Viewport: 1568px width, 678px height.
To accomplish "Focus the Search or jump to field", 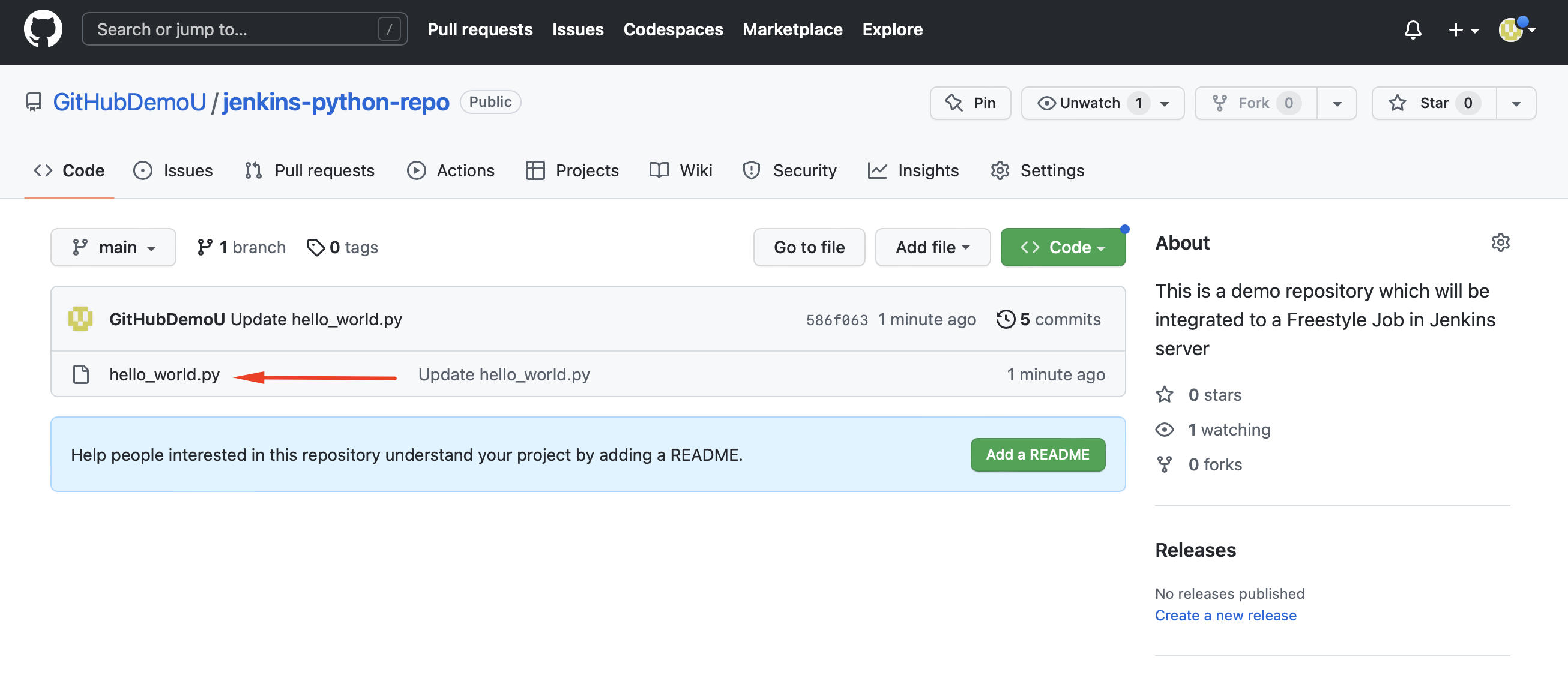I will tap(244, 29).
